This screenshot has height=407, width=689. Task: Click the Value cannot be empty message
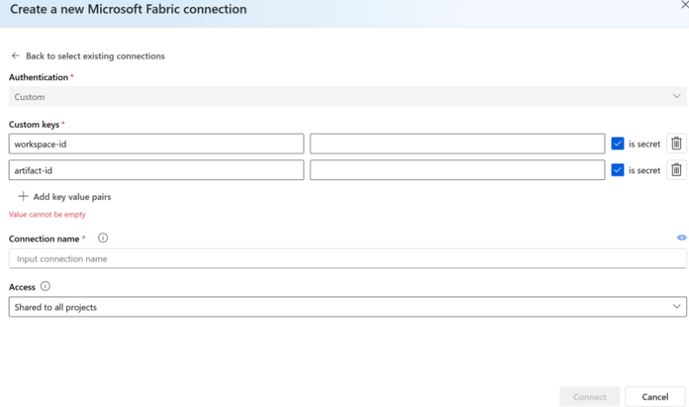pyautogui.click(x=47, y=214)
